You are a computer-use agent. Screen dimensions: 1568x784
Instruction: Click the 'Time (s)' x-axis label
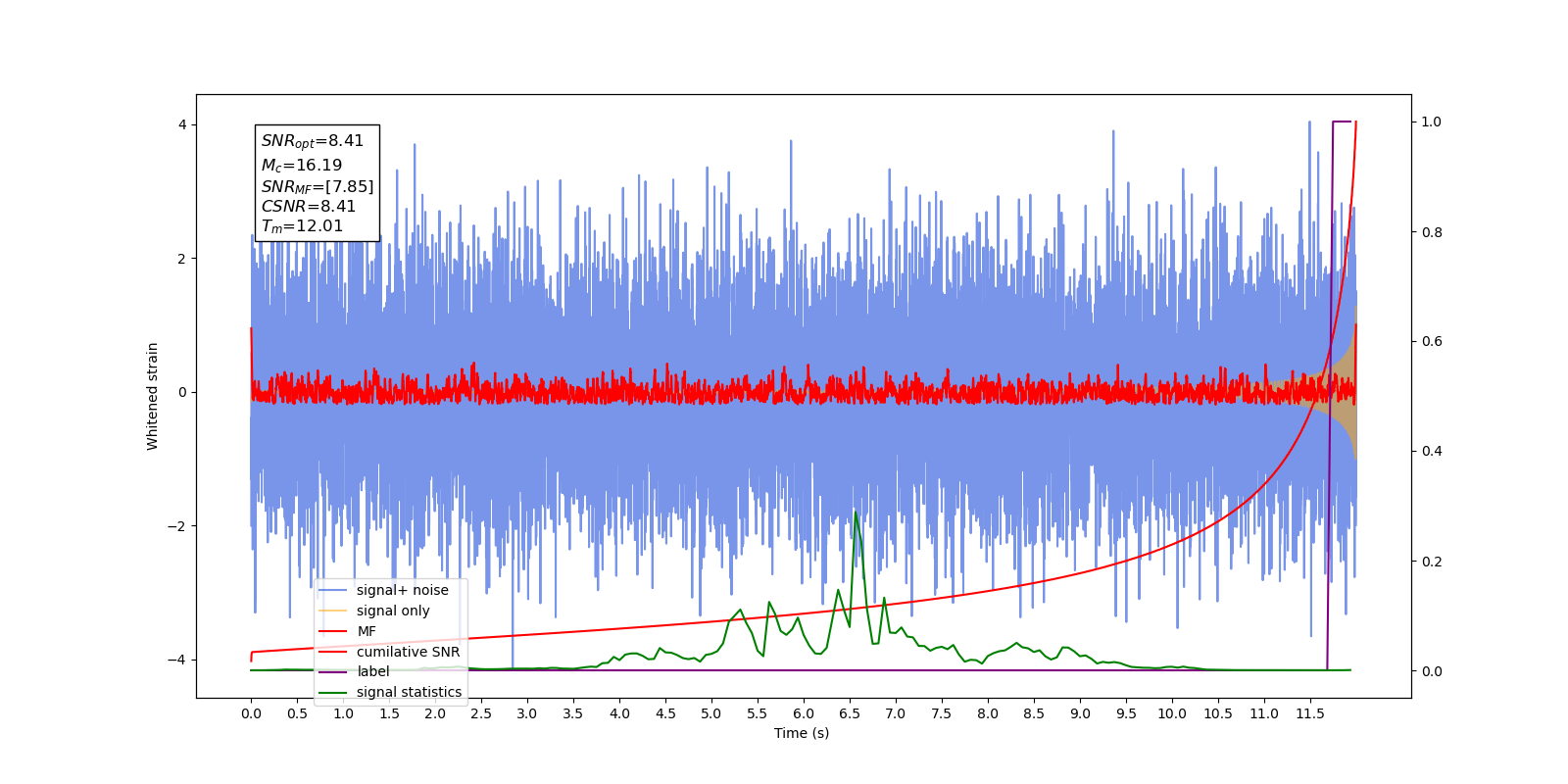pos(802,733)
